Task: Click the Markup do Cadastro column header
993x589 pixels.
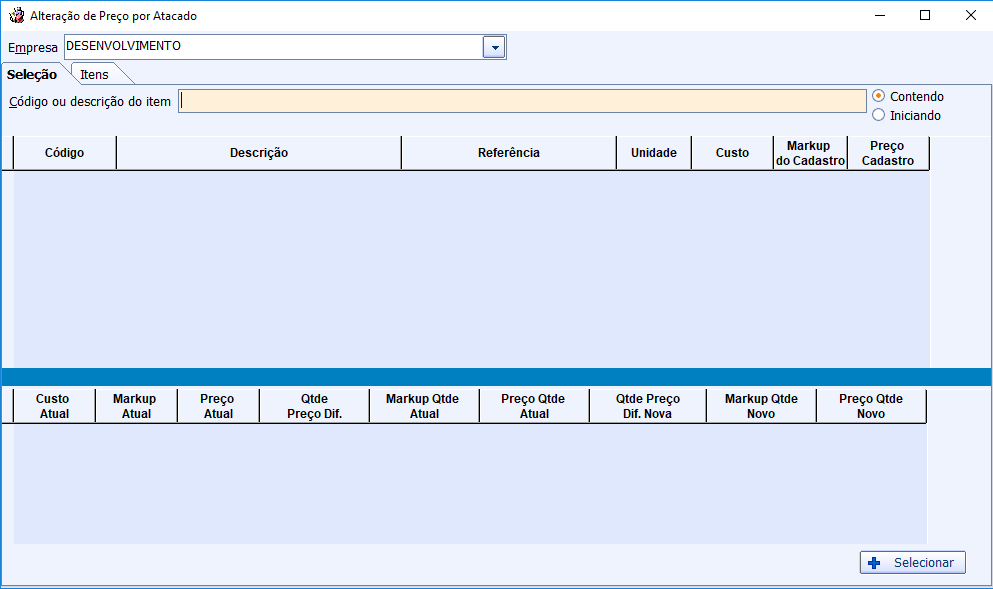Action: pos(809,153)
